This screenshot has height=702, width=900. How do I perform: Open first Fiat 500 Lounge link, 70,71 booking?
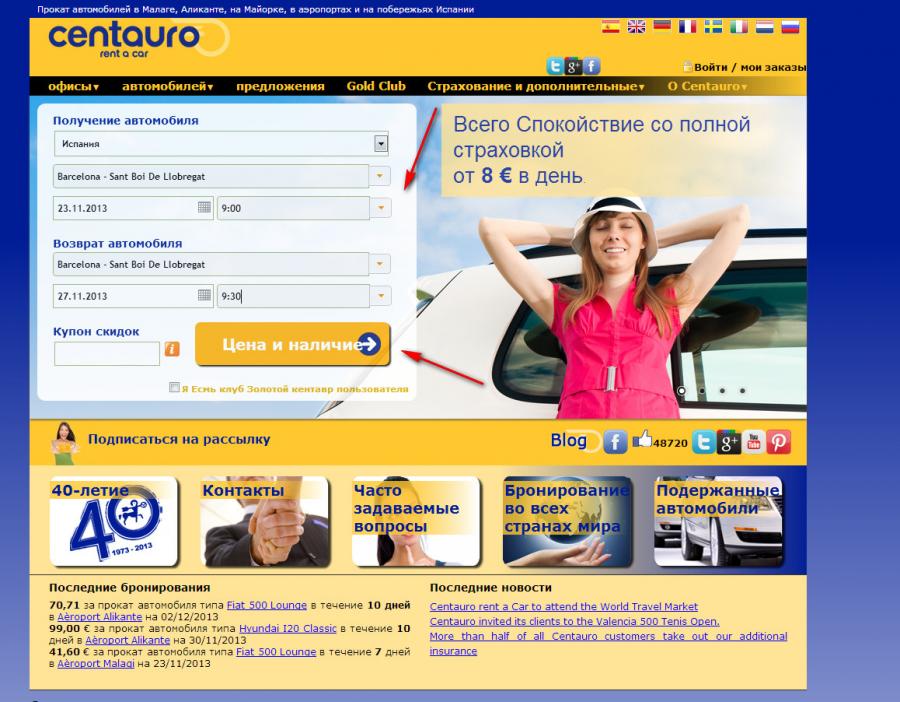tap(267, 605)
